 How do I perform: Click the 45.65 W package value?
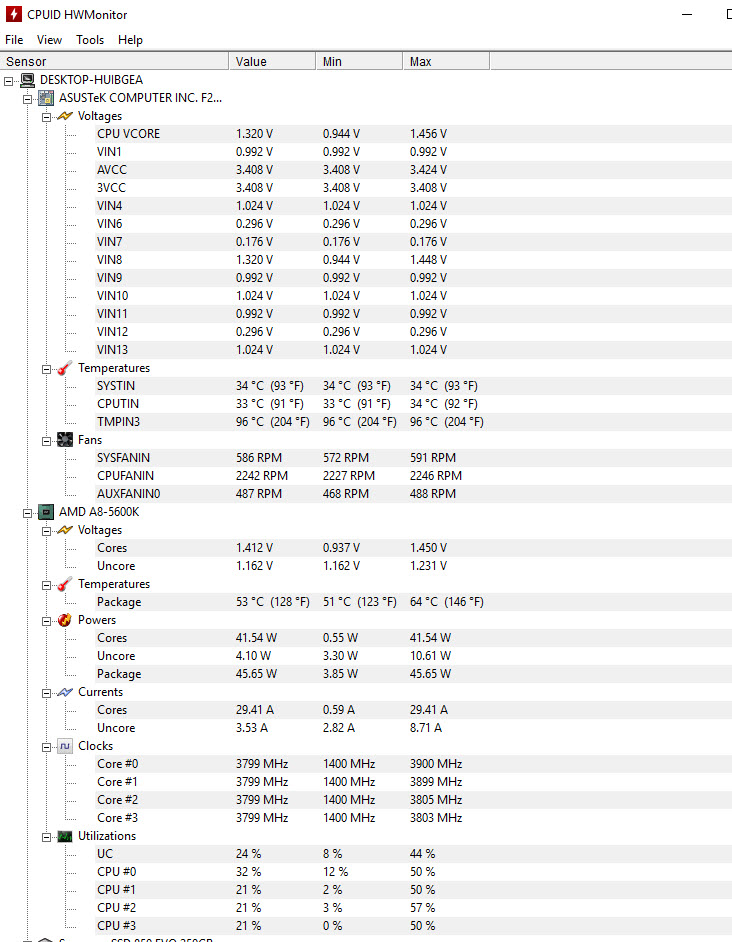tap(256, 674)
